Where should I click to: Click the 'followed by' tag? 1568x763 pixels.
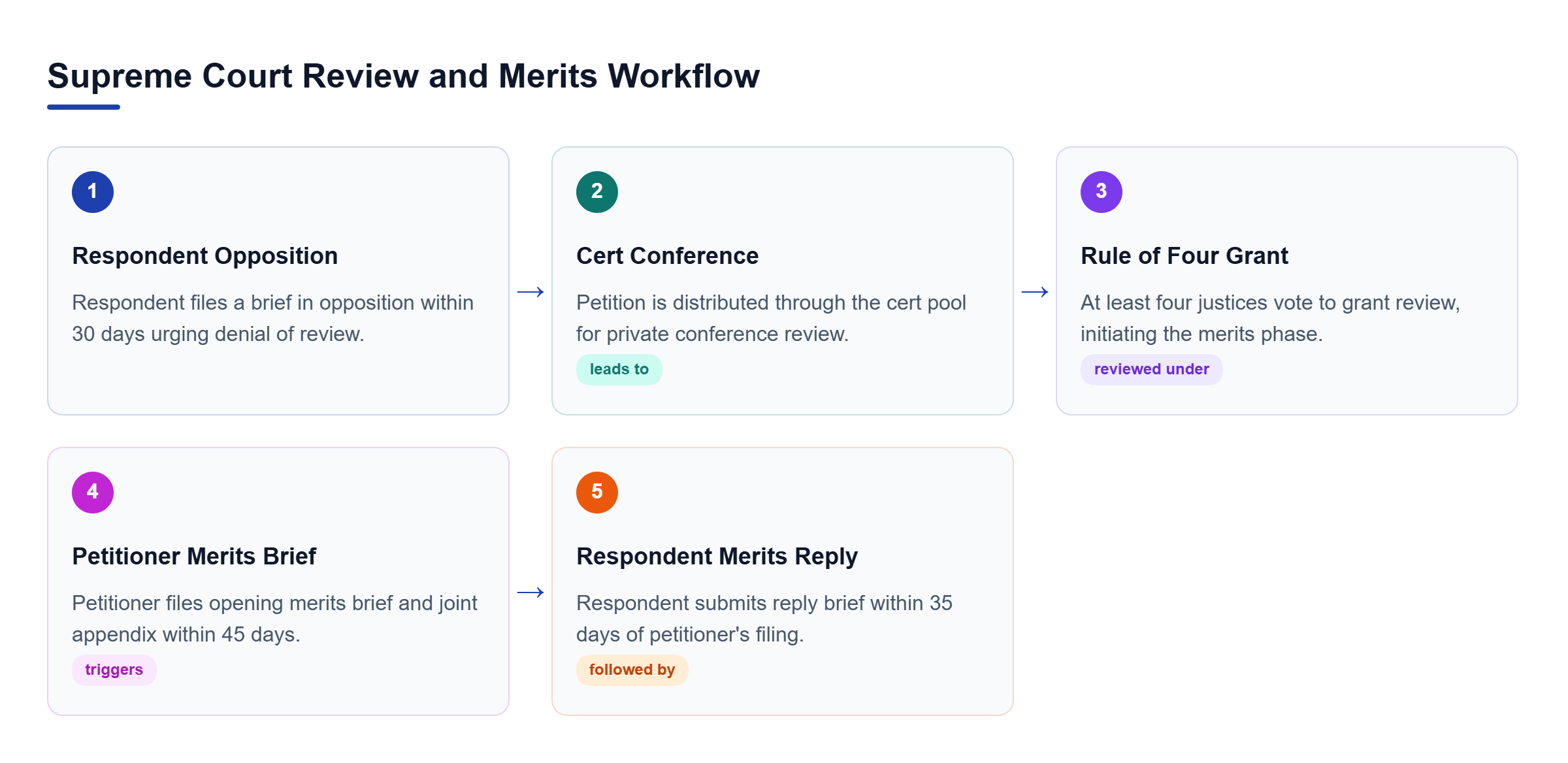point(632,670)
